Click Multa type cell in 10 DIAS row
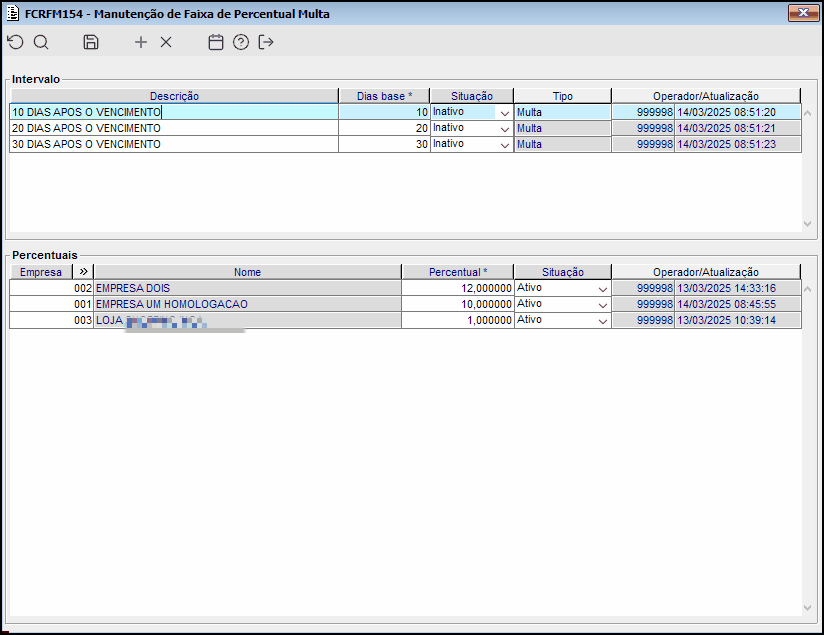Screen dimensions: 824x635 point(563,112)
